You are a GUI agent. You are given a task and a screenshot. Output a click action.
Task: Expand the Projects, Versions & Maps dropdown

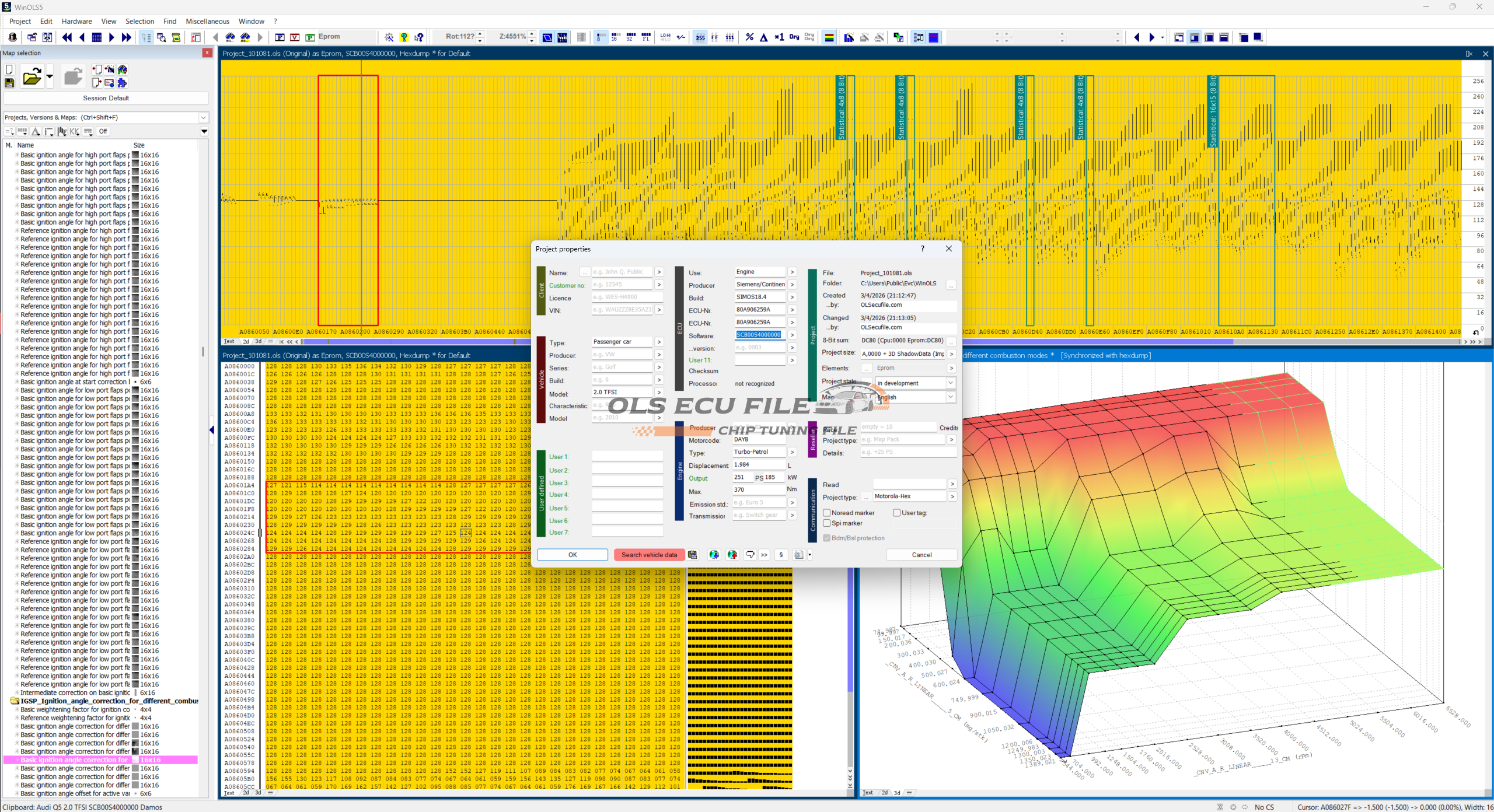click(x=204, y=117)
